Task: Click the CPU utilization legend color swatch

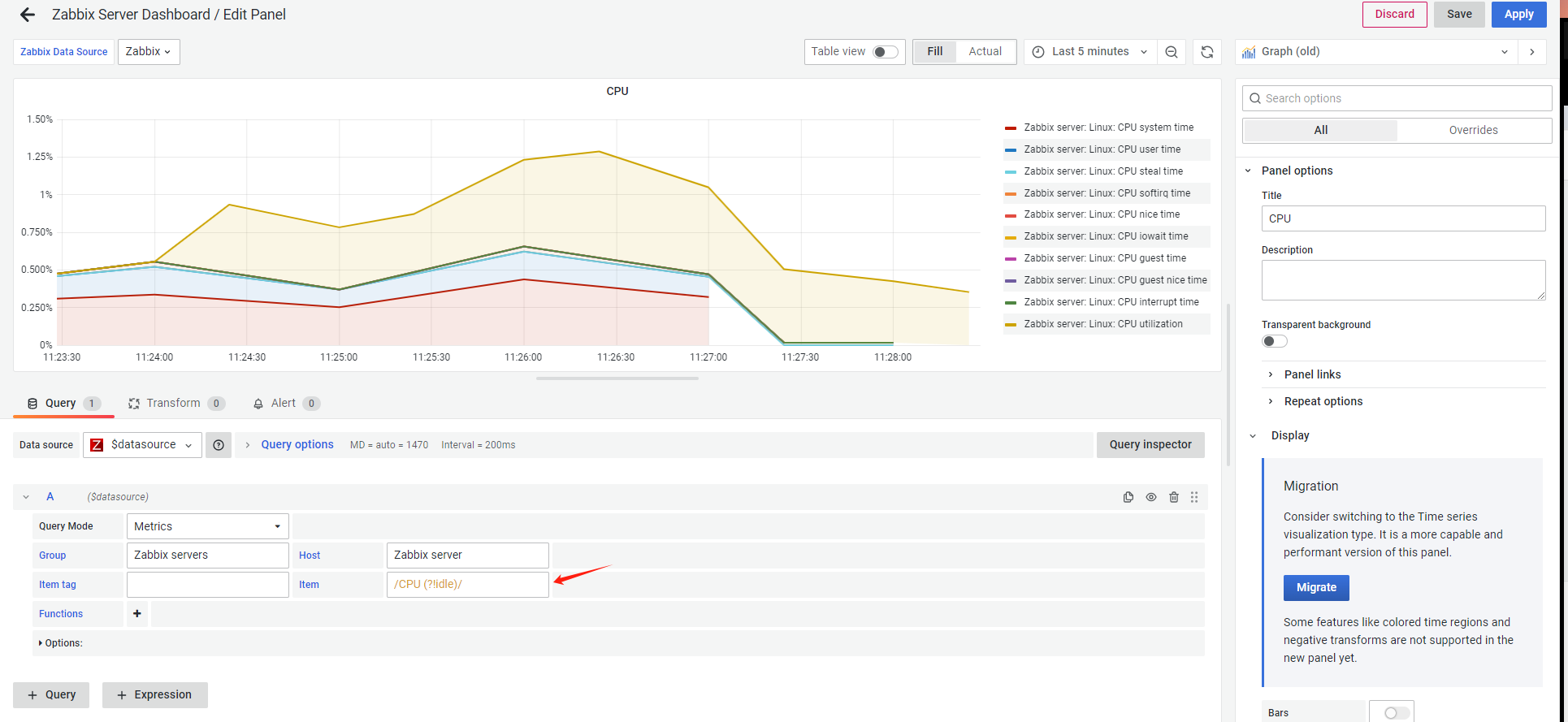Action: (1011, 325)
